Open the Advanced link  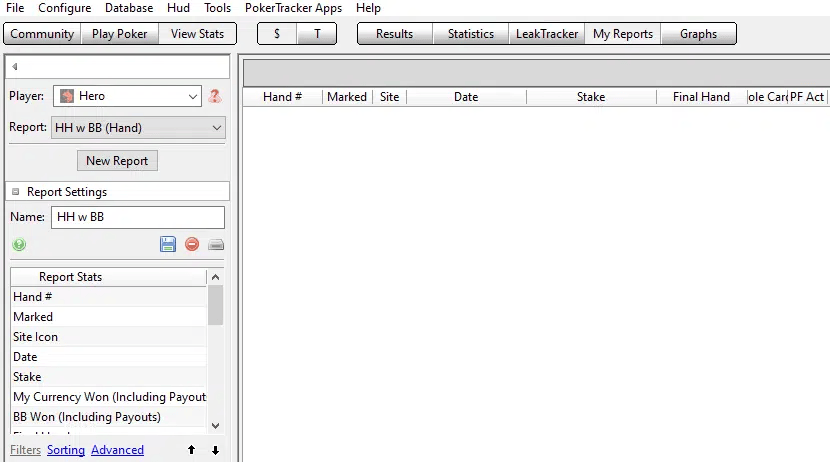(x=118, y=450)
